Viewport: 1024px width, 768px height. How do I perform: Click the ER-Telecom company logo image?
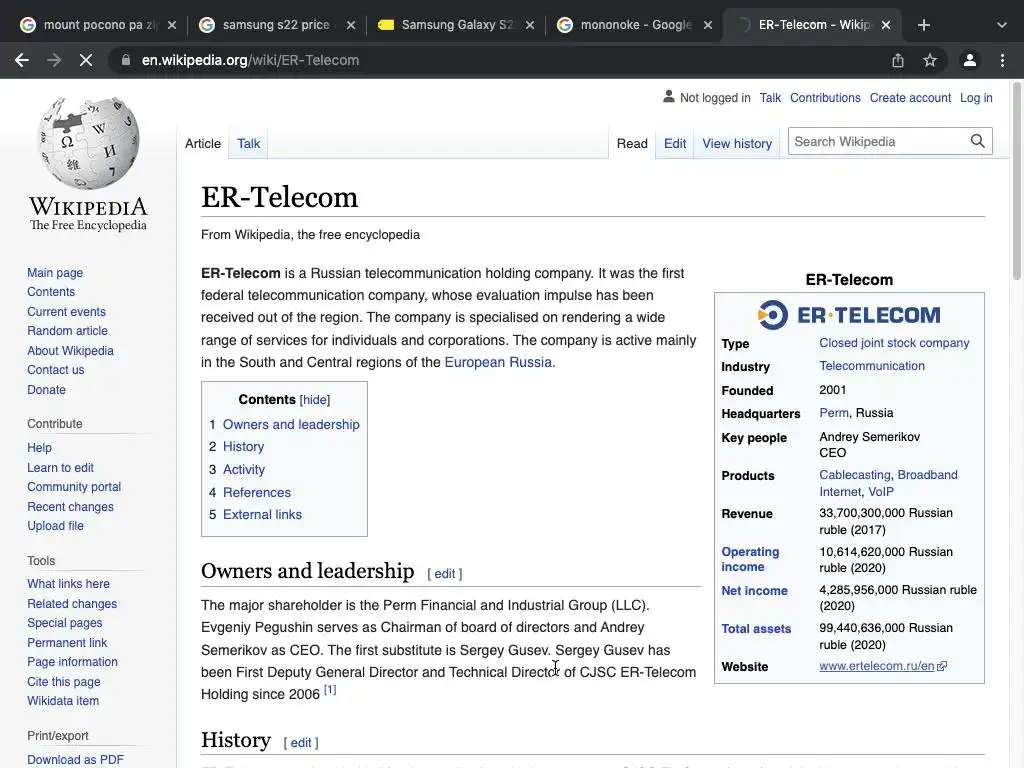pyautogui.click(x=849, y=315)
